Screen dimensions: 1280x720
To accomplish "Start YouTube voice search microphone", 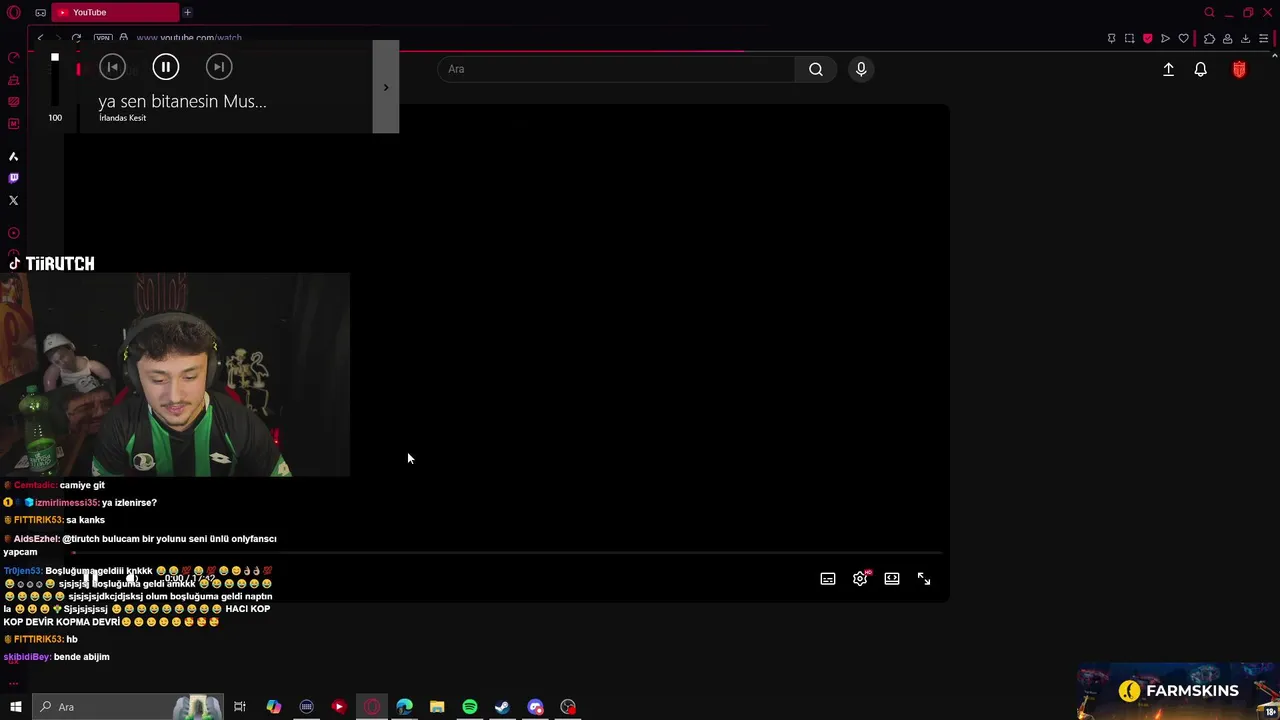I will pos(861,69).
